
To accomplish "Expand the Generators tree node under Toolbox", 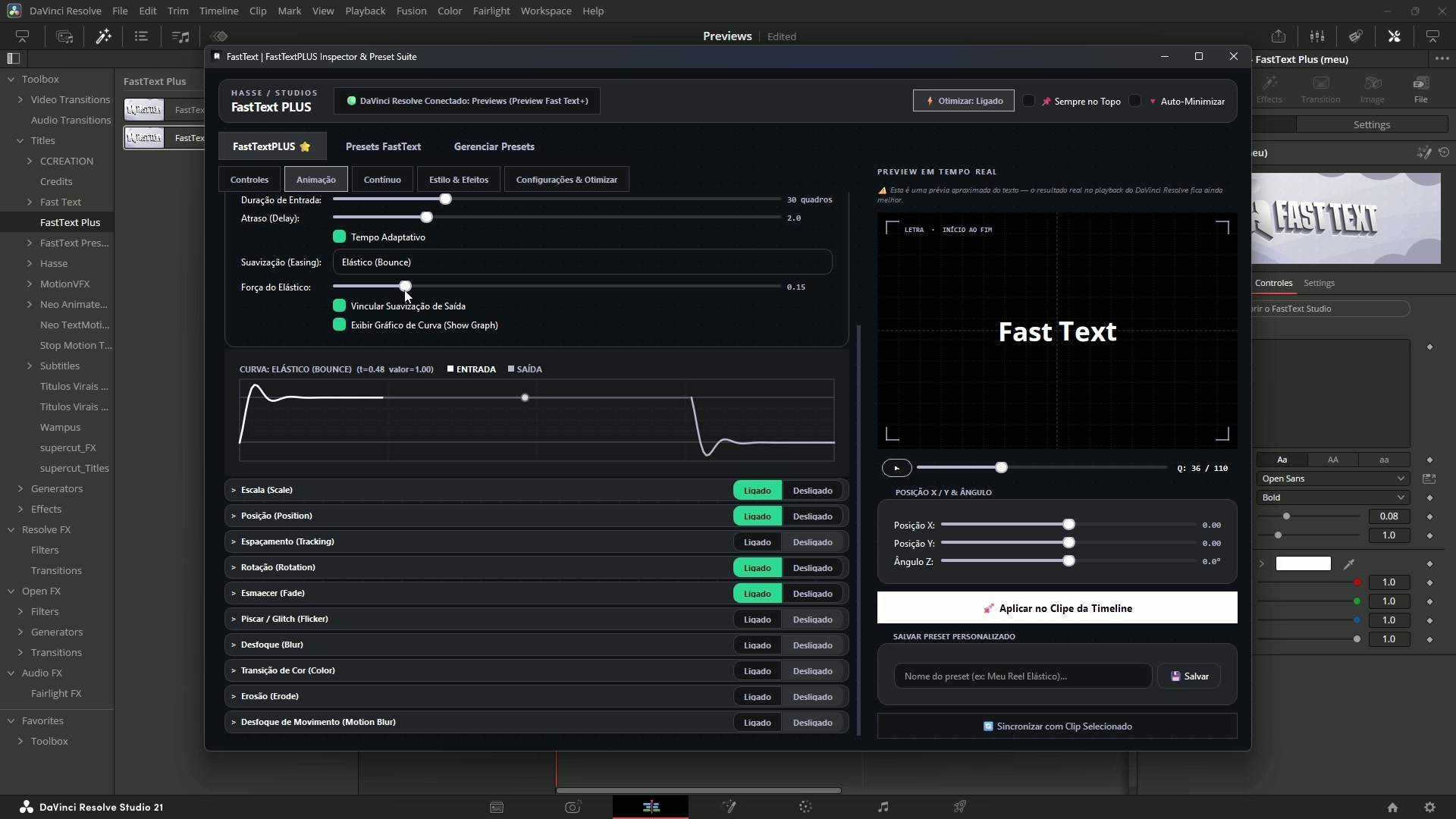I will 20,488.
